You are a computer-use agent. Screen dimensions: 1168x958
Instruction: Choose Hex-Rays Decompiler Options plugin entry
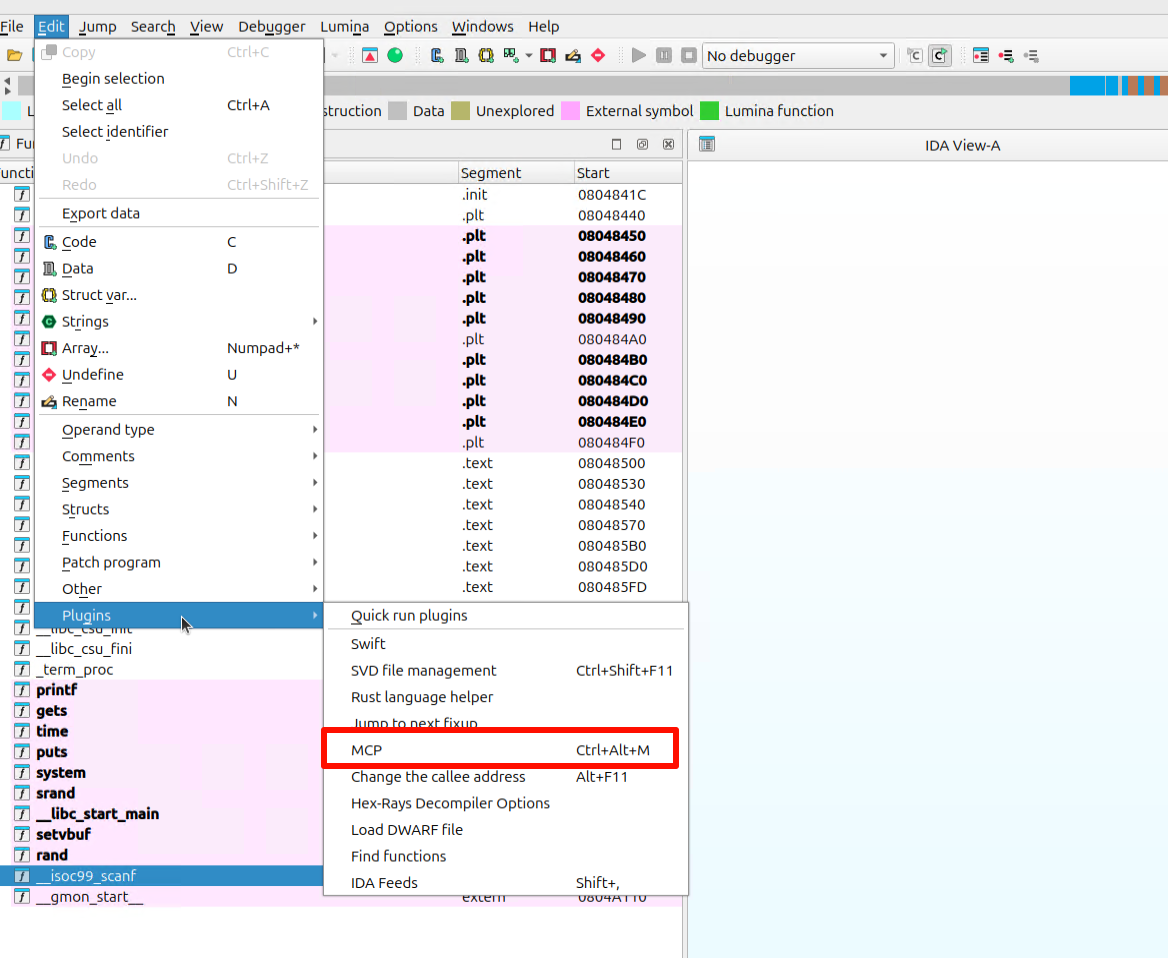pos(450,803)
